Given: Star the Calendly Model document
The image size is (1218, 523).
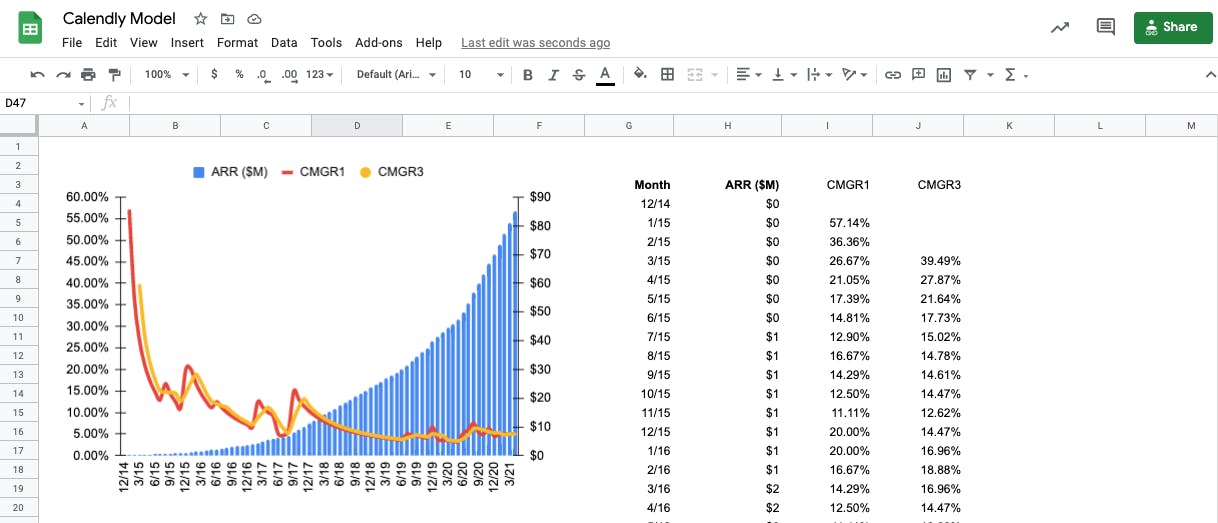Looking at the screenshot, I should pos(201,19).
